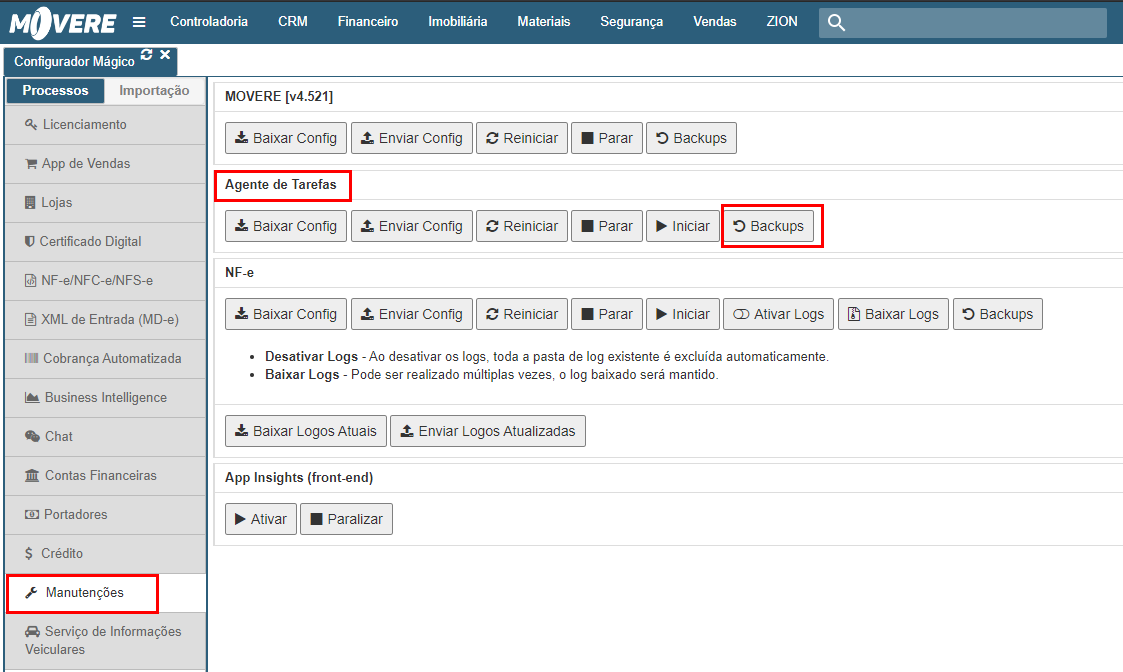Click Reiniciar in NF-e section

click(x=522, y=315)
